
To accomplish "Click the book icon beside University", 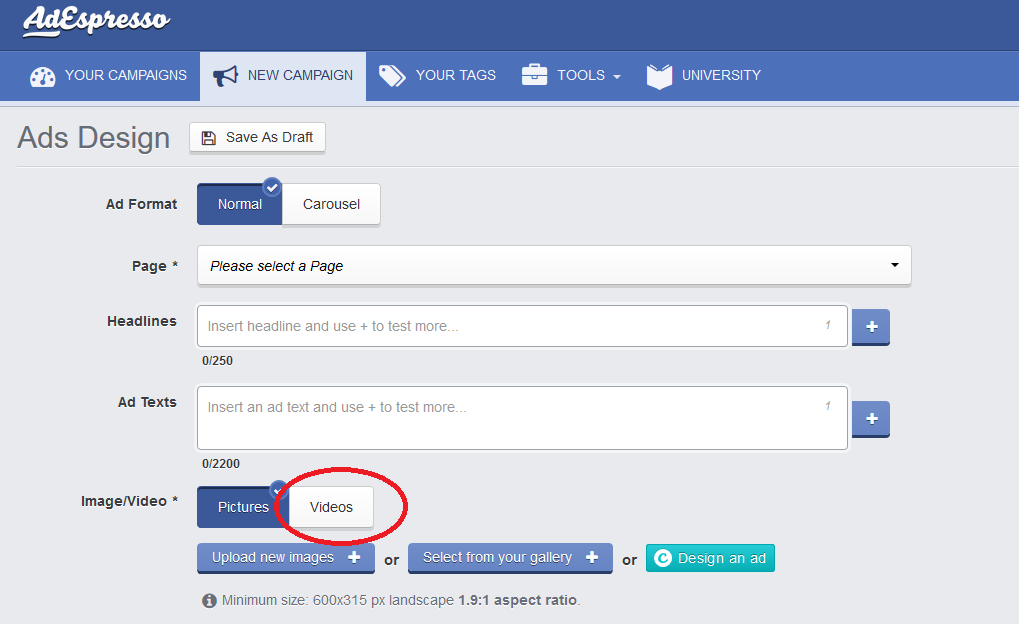I will pyautogui.click(x=659, y=76).
